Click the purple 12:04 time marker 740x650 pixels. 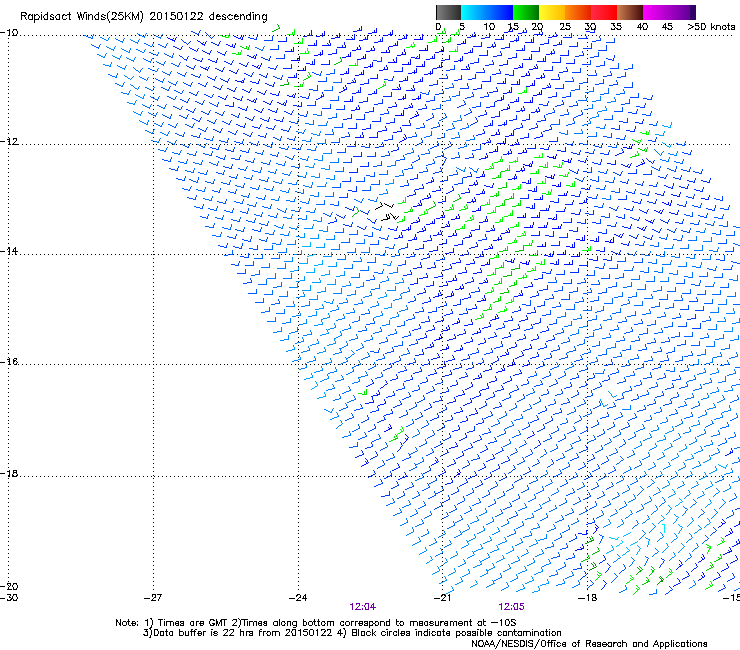tap(362, 607)
